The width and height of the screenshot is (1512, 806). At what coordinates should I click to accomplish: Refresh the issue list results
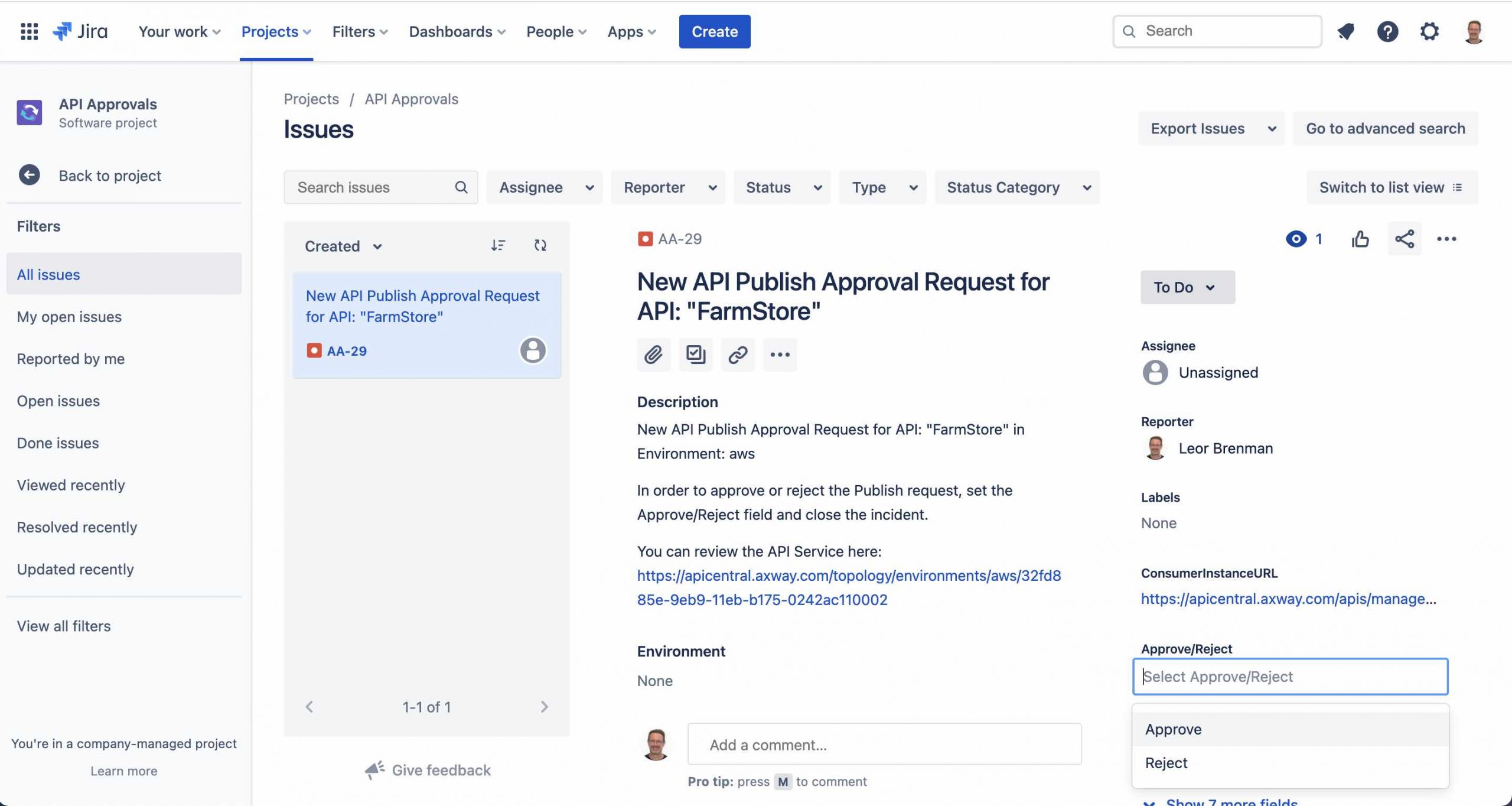point(540,245)
